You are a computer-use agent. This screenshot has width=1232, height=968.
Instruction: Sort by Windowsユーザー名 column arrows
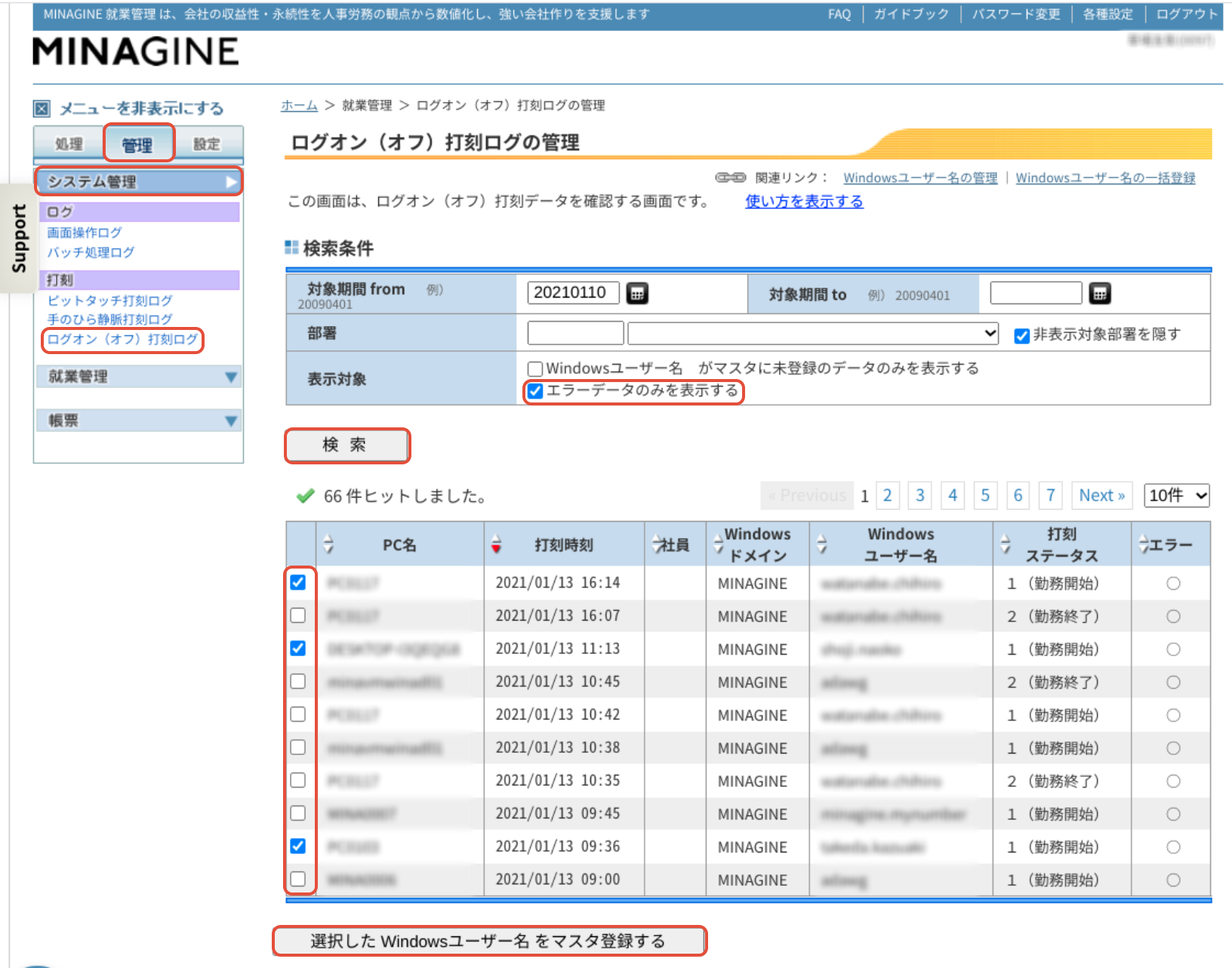click(821, 544)
